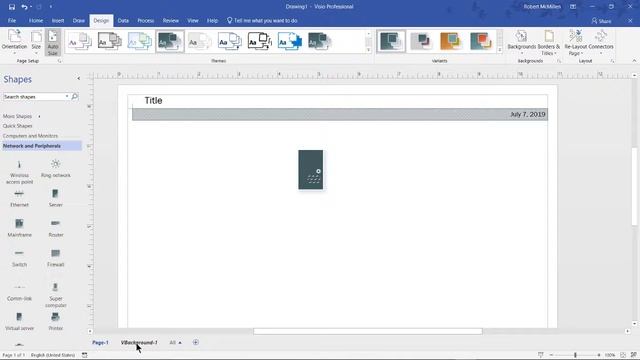Pick the Router shape
Screen dimensions: 640x360
click(x=56, y=228)
